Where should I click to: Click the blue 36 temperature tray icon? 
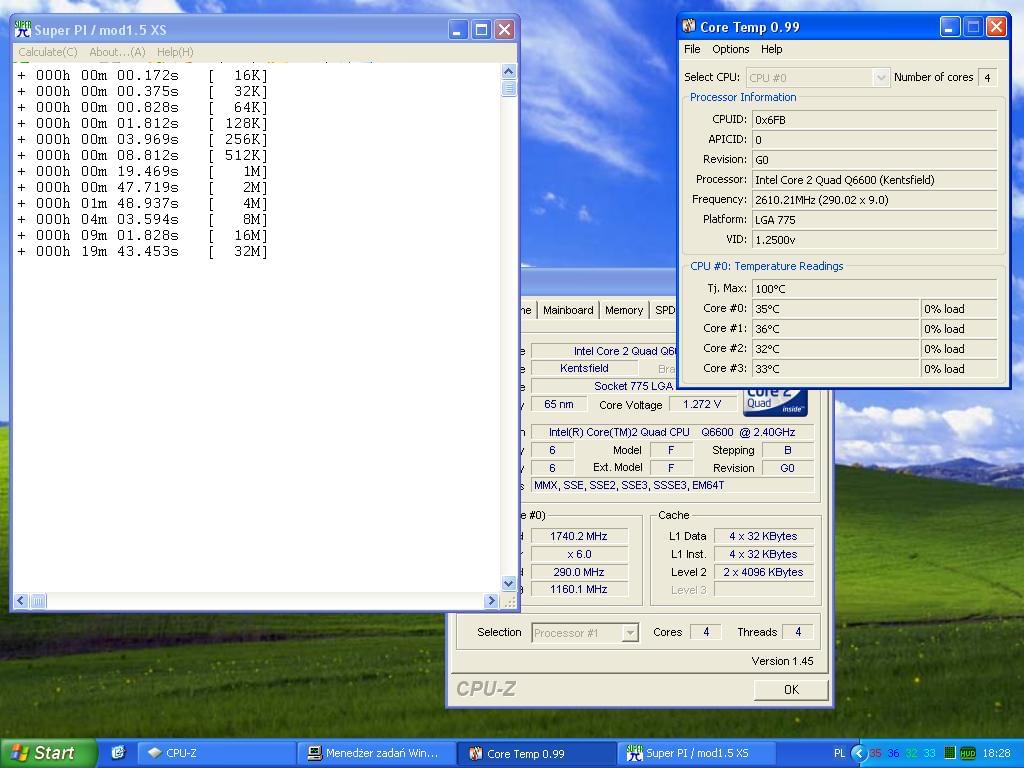pyautogui.click(x=893, y=753)
